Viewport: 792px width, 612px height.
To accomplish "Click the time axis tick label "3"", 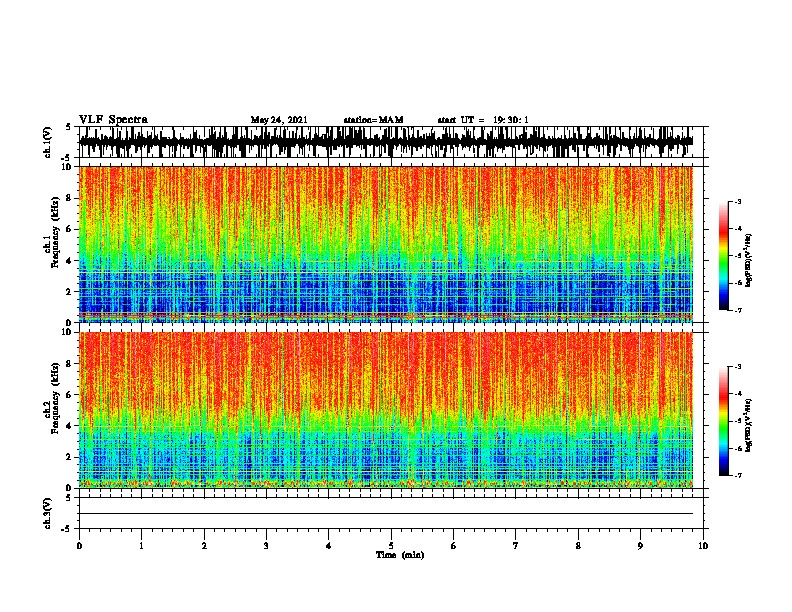I will click(x=266, y=546).
